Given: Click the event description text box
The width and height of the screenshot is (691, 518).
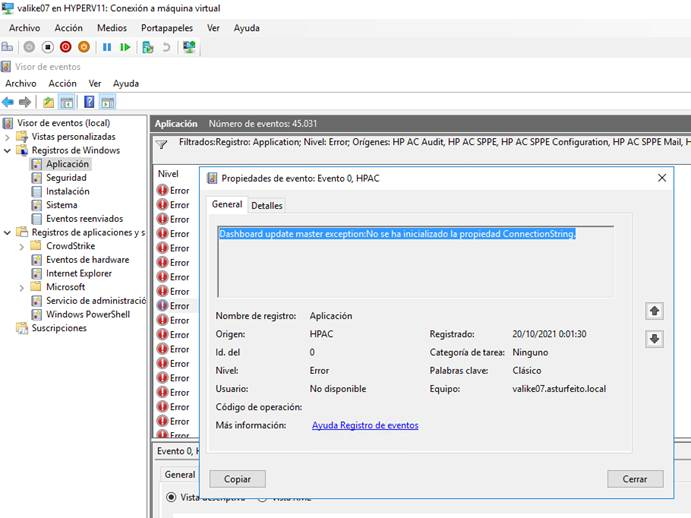Looking at the screenshot, I should (x=416, y=262).
